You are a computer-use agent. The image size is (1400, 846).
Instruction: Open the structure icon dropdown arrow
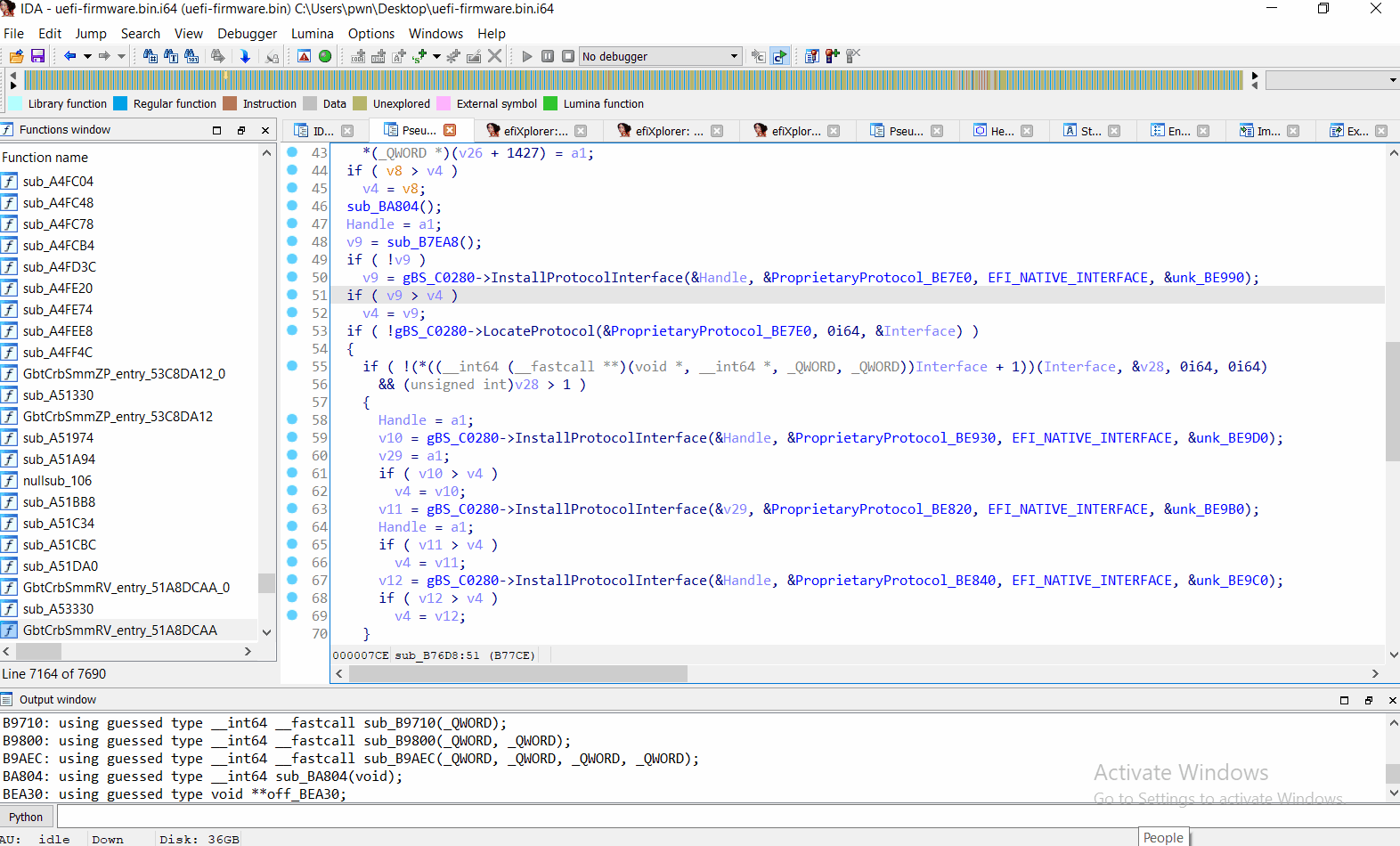pyautogui.click(x=436, y=56)
